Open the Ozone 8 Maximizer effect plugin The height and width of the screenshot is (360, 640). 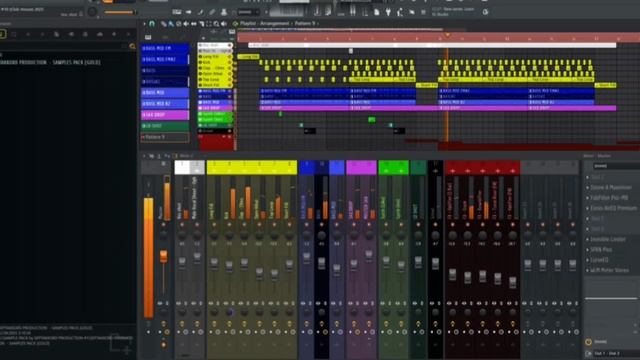tap(611, 188)
